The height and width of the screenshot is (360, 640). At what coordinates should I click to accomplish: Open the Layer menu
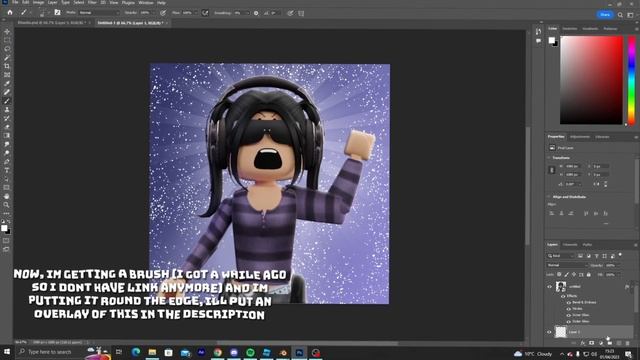click(53, 2)
